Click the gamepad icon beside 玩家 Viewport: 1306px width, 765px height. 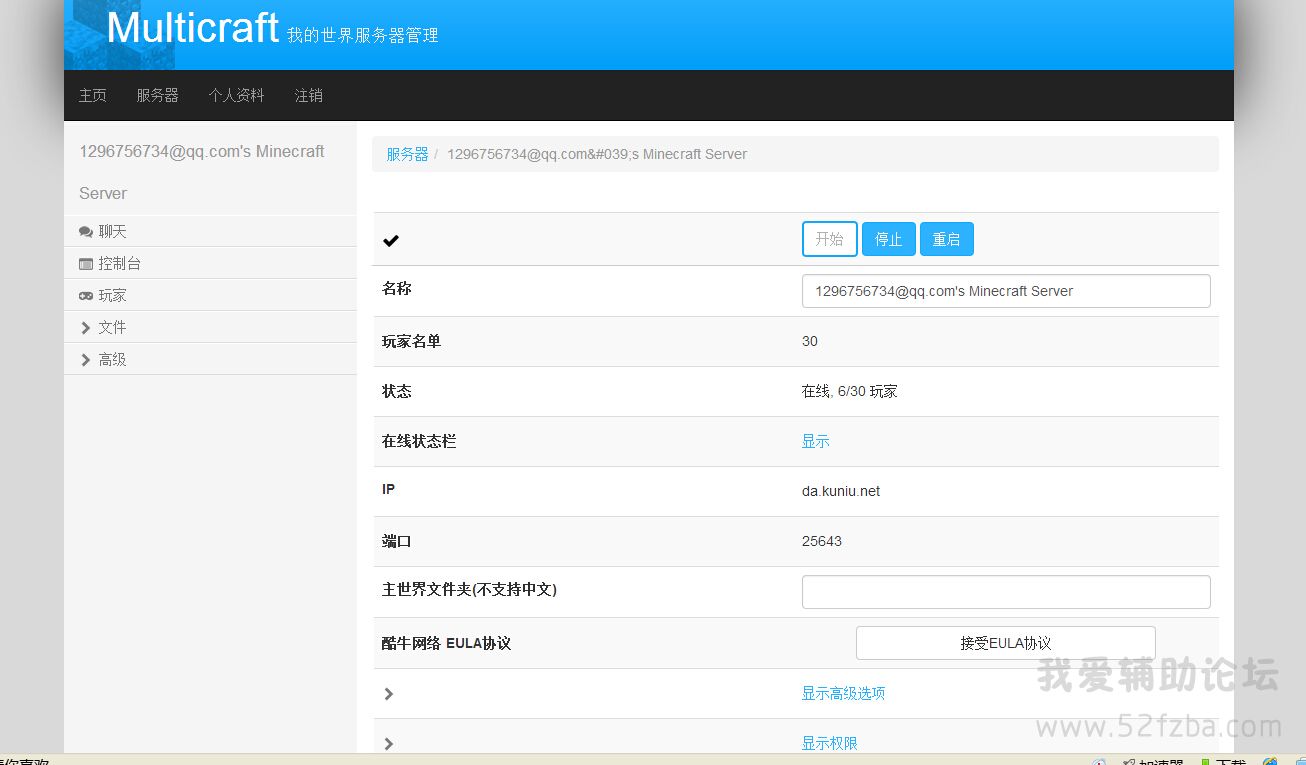click(x=86, y=295)
